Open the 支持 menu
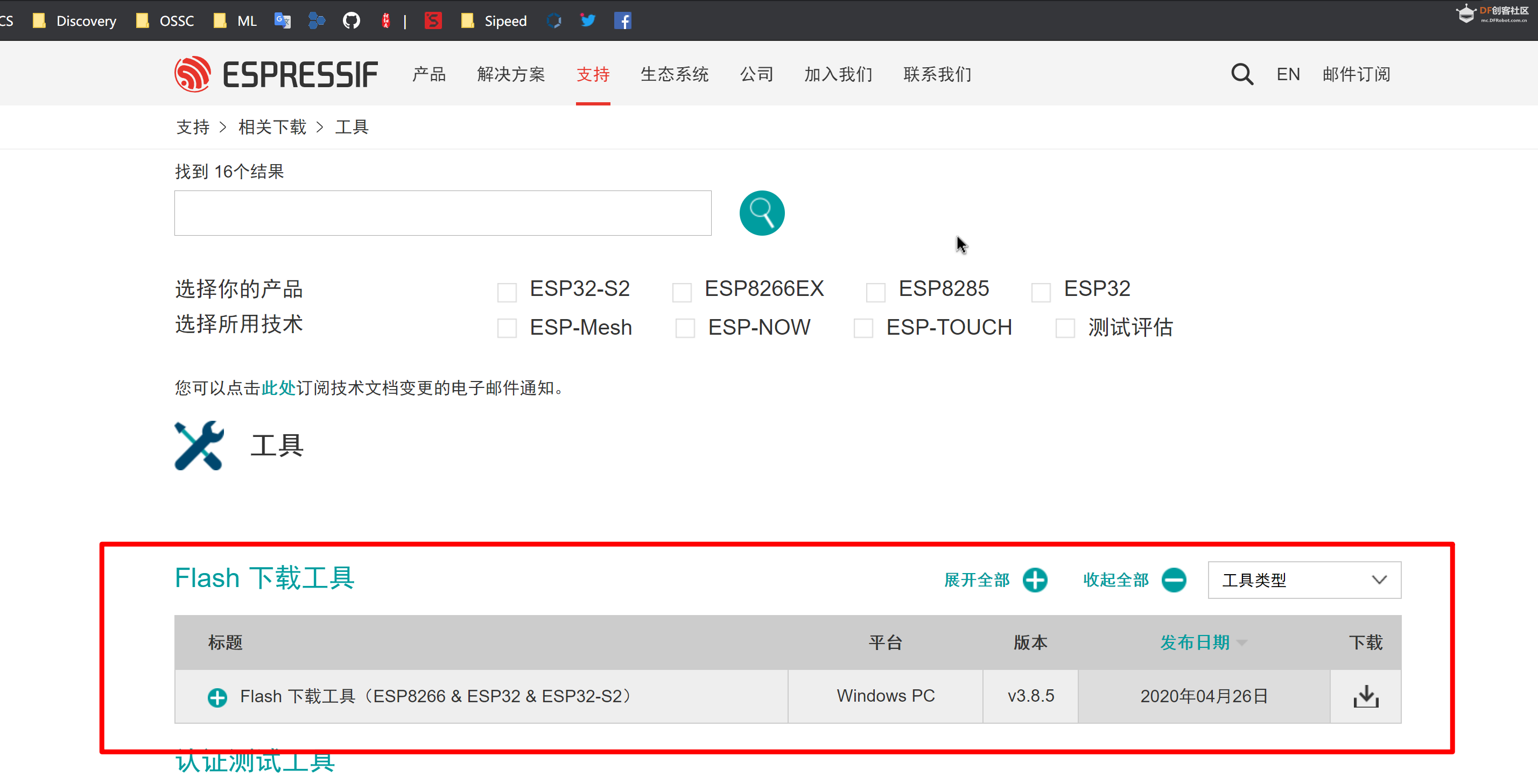This screenshot has height=784, width=1538. pos(593,74)
